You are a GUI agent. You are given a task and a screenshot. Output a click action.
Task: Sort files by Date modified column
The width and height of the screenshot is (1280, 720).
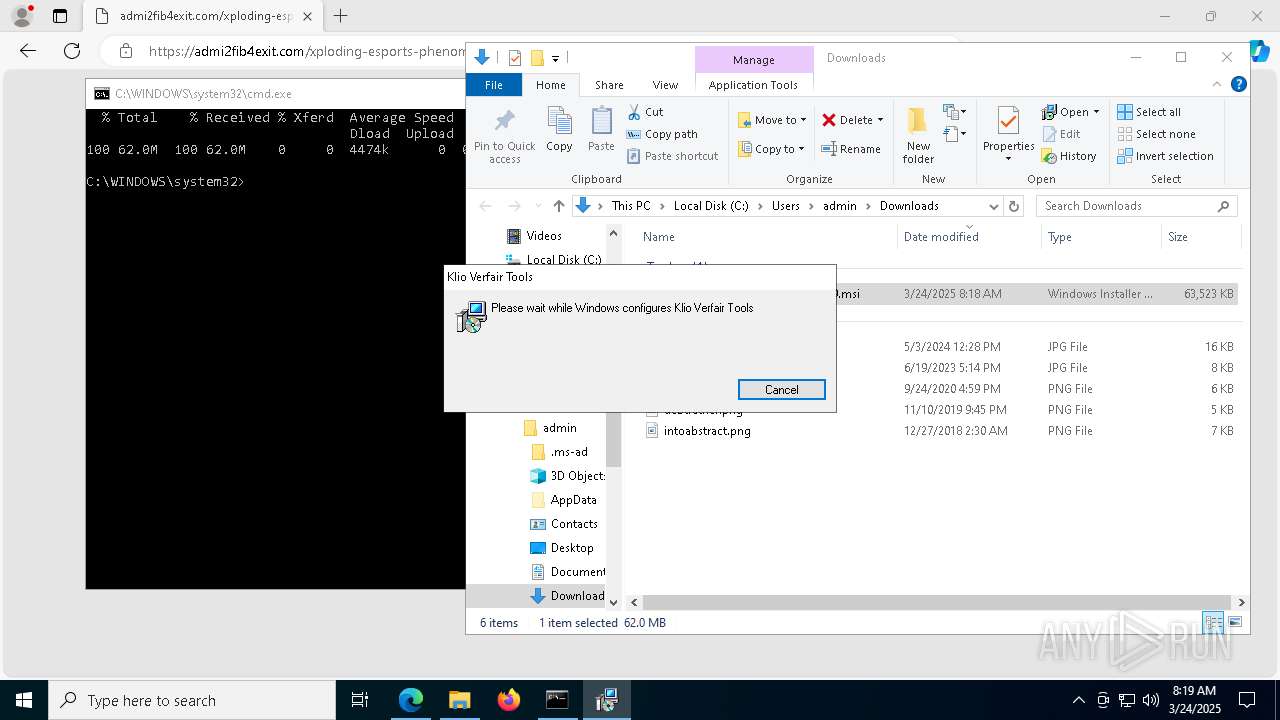[968, 237]
